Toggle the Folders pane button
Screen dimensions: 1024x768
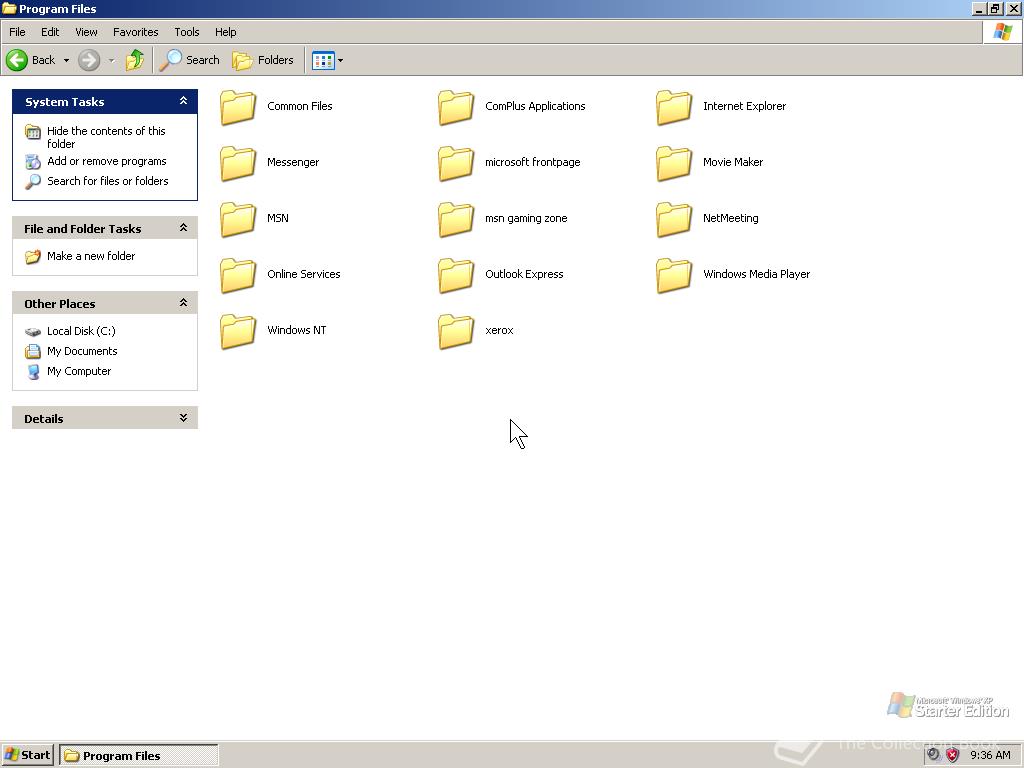pos(263,60)
